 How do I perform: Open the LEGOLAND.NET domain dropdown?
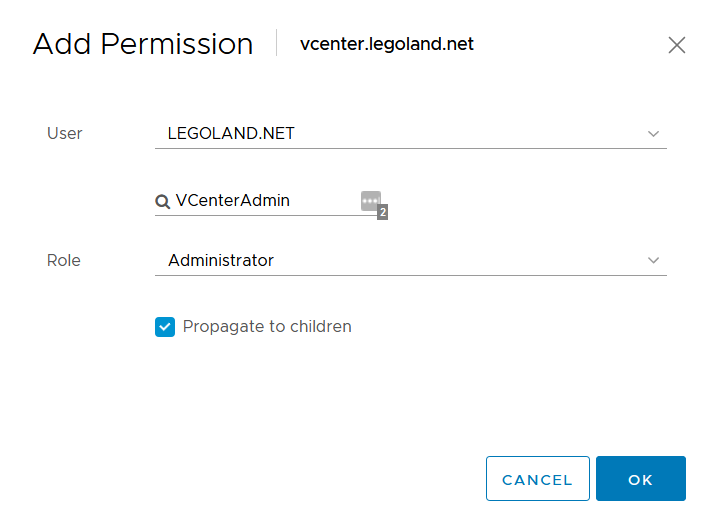coord(400,133)
